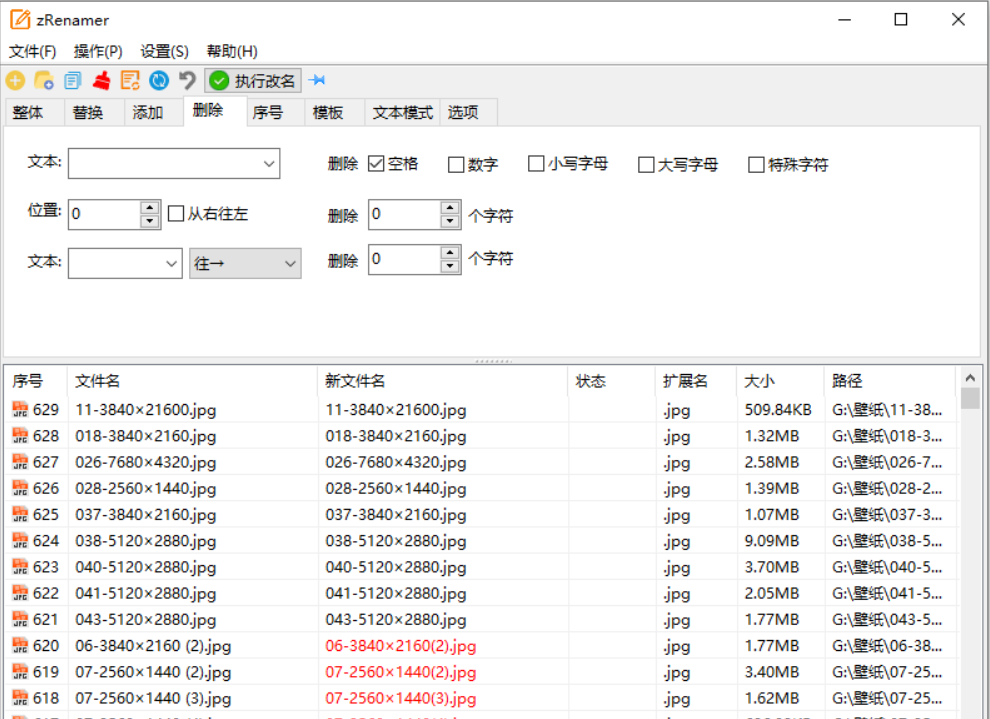Click JPG file icon in row 624
The width and height of the screenshot is (990, 719).
coord(20,541)
